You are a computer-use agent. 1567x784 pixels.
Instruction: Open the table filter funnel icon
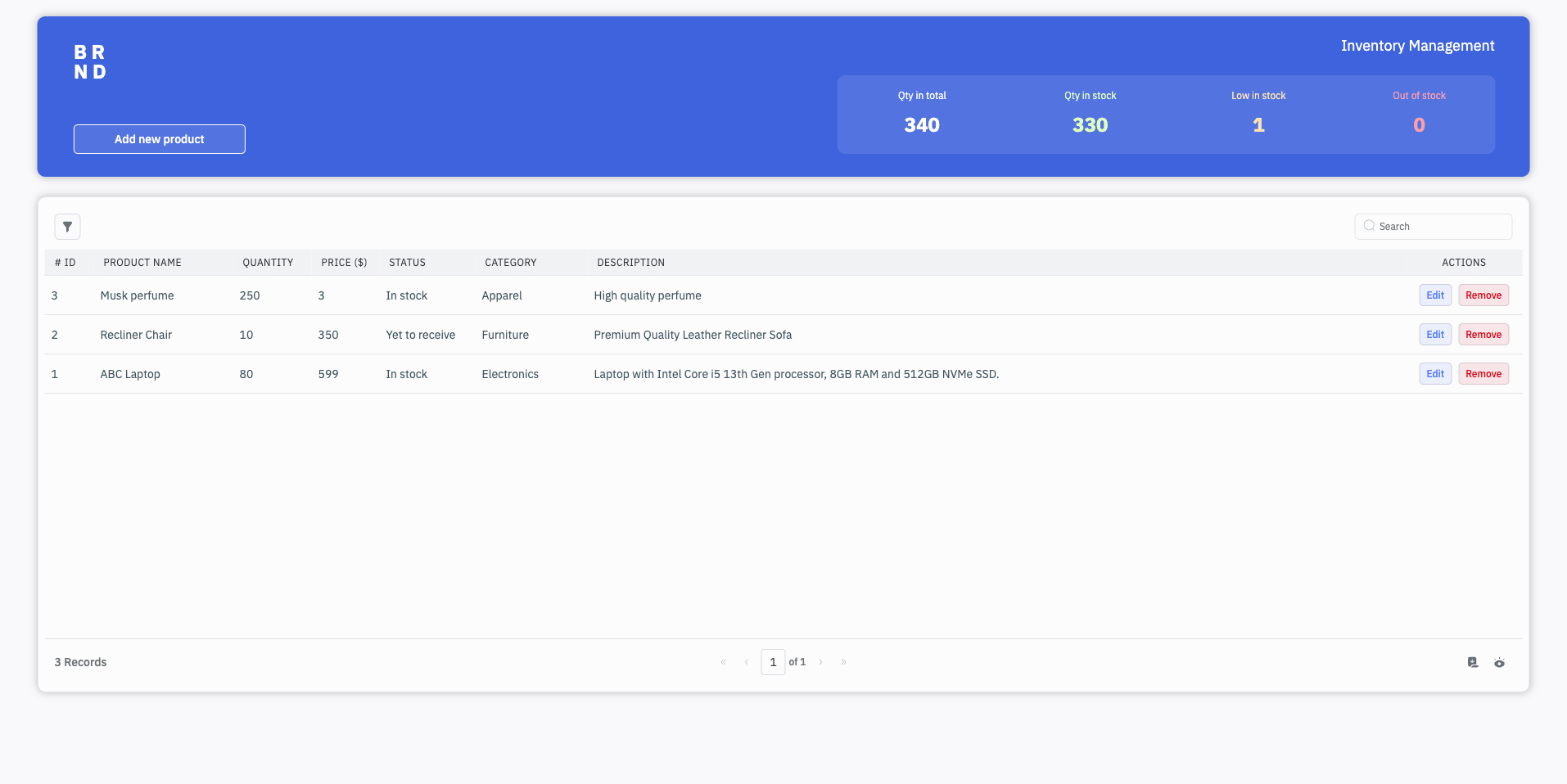coord(67,227)
